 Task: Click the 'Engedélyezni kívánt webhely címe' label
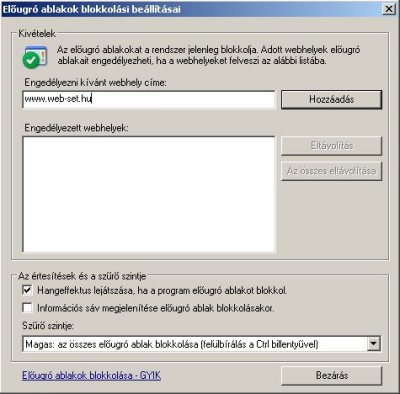(95, 82)
